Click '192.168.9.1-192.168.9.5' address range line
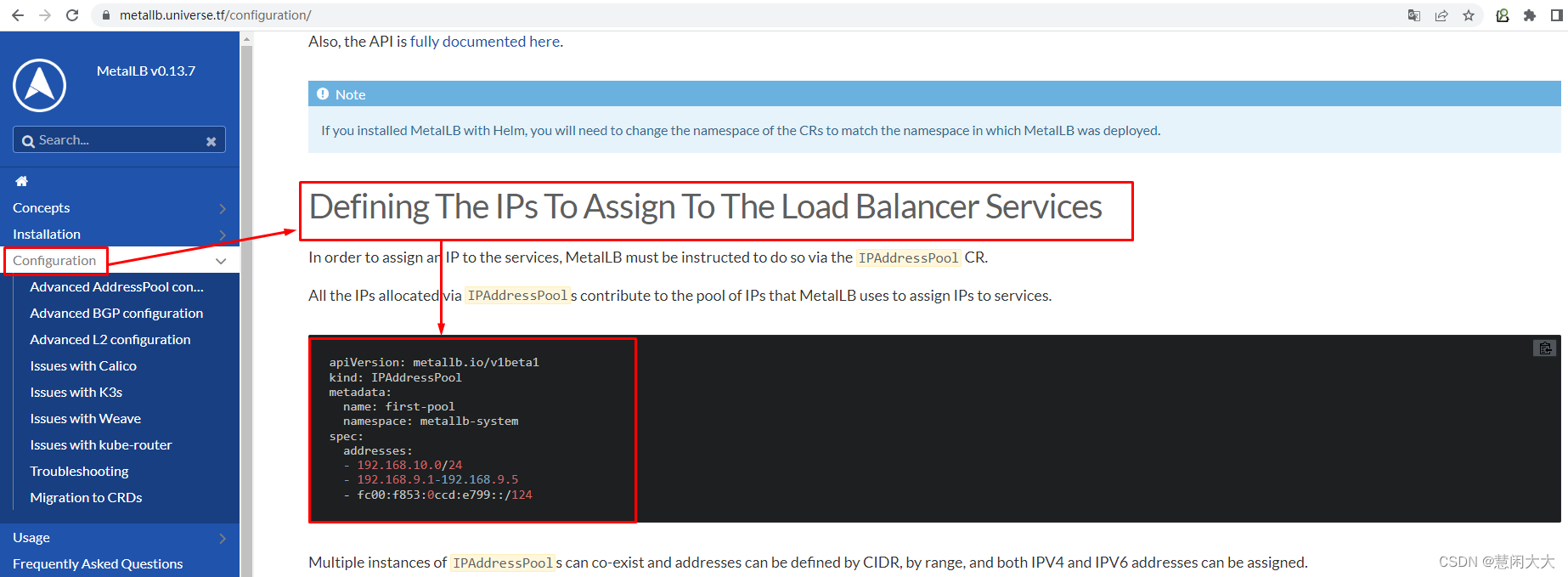This screenshot has height=577, width=1568. pos(437,480)
